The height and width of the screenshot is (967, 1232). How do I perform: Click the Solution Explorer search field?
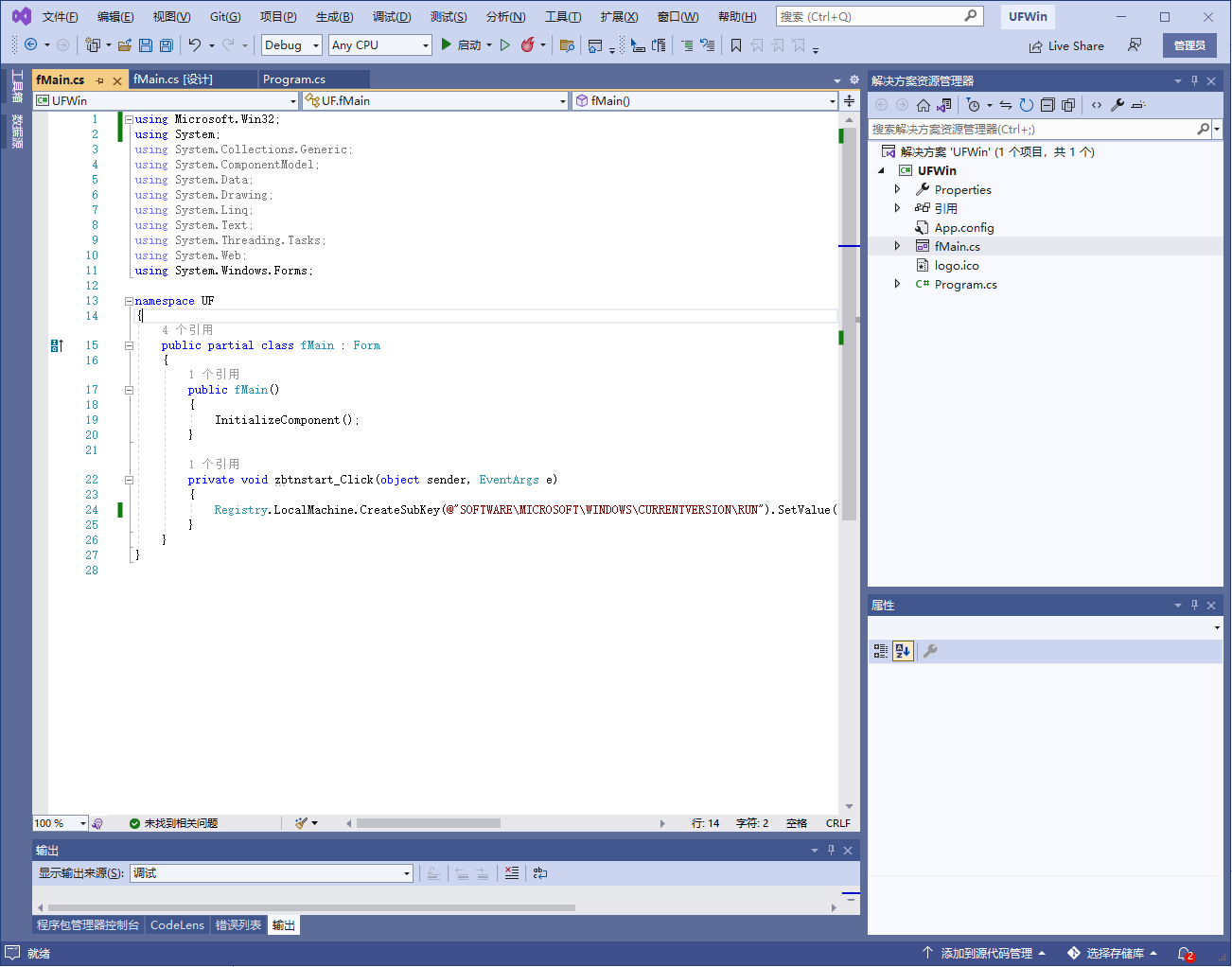coord(1032,129)
